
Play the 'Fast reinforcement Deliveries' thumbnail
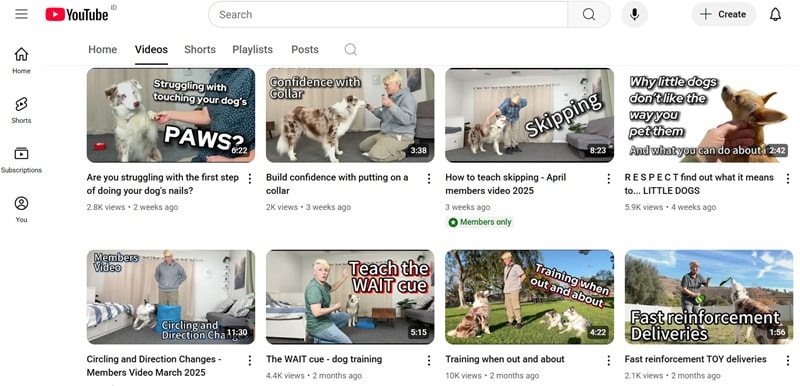[709, 297]
